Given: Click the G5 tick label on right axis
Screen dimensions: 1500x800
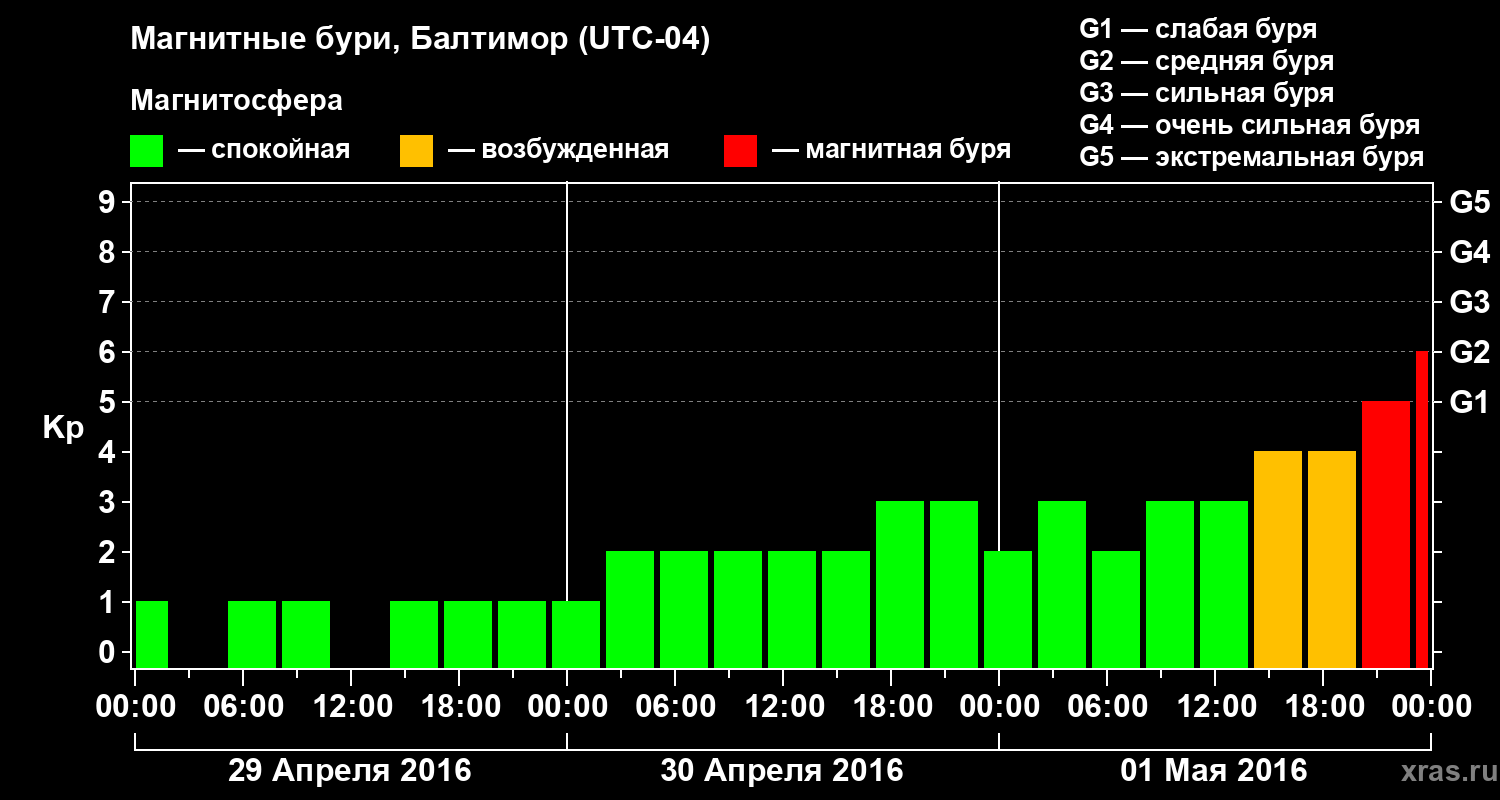Looking at the screenshot, I should [x=1470, y=202].
